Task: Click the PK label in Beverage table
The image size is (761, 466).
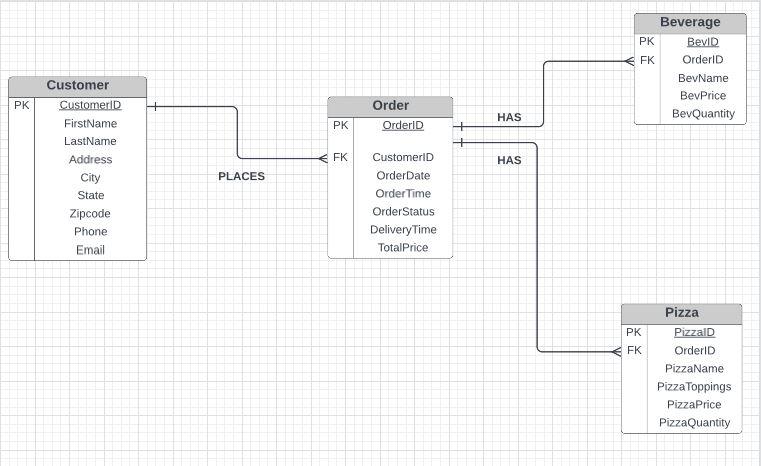Action: coord(646,42)
